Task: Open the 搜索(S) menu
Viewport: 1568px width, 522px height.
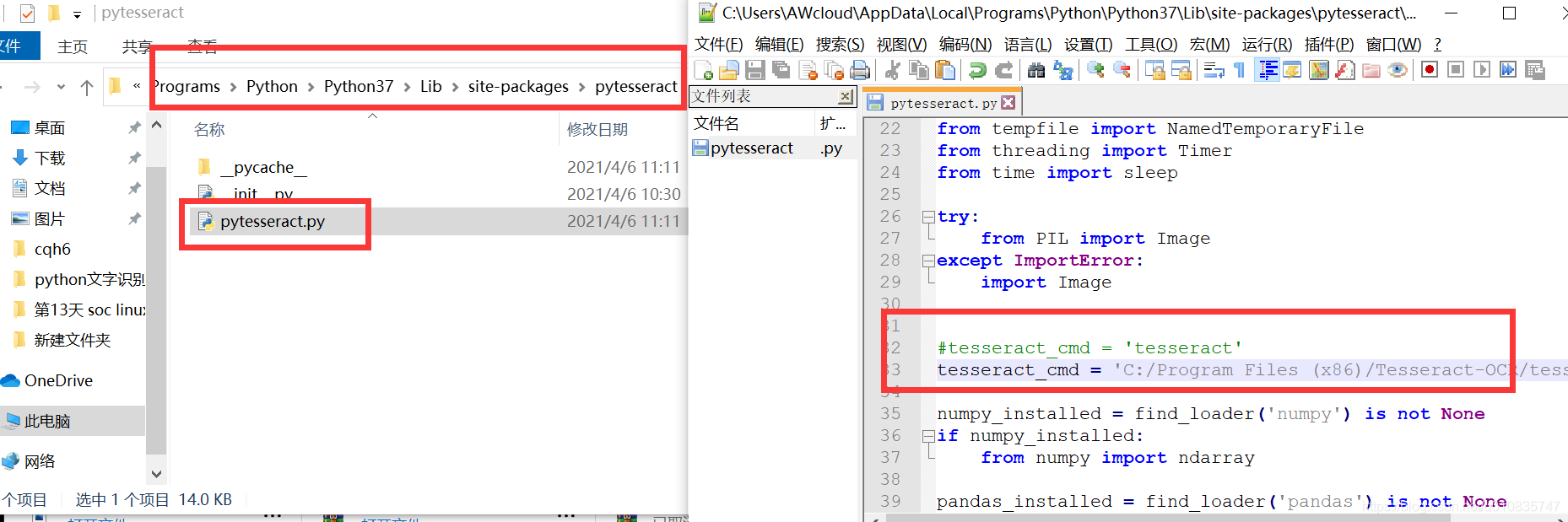Action: [x=840, y=45]
